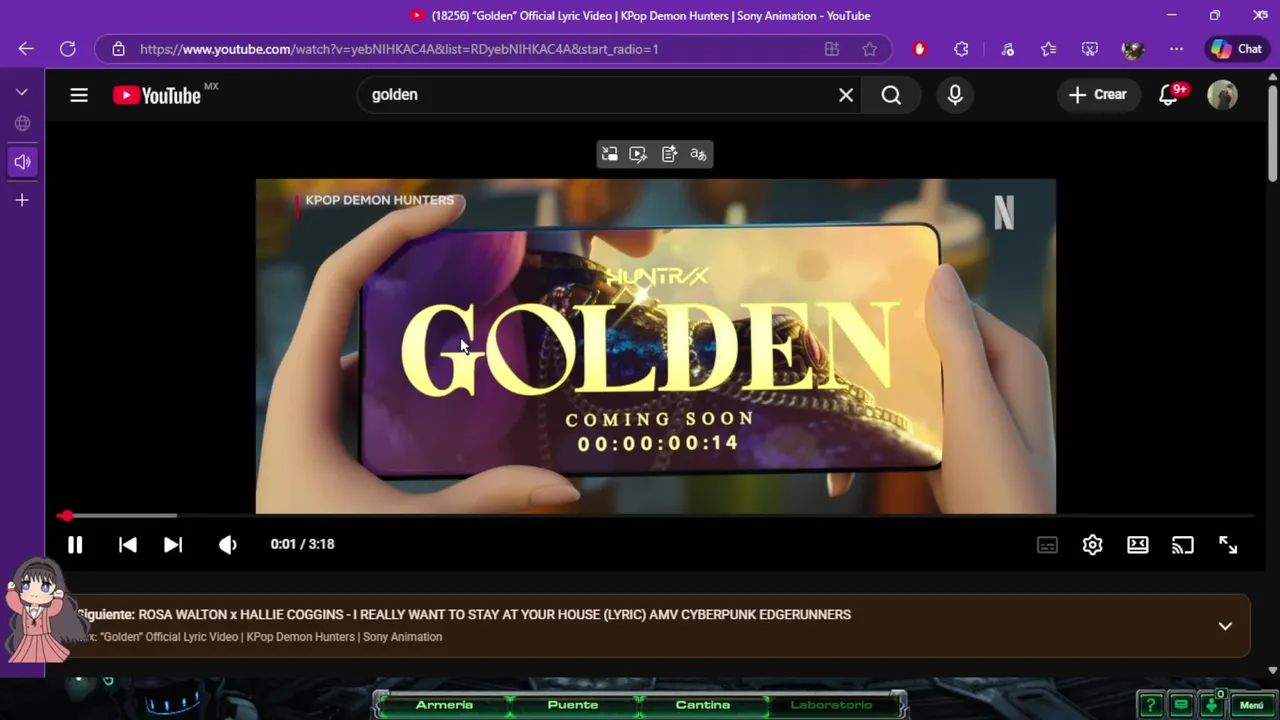The height and width of the screenshot is (720, 1280).
Task: Select the Laboratorio tab in game bar
Action: click(x=831, y=705)
